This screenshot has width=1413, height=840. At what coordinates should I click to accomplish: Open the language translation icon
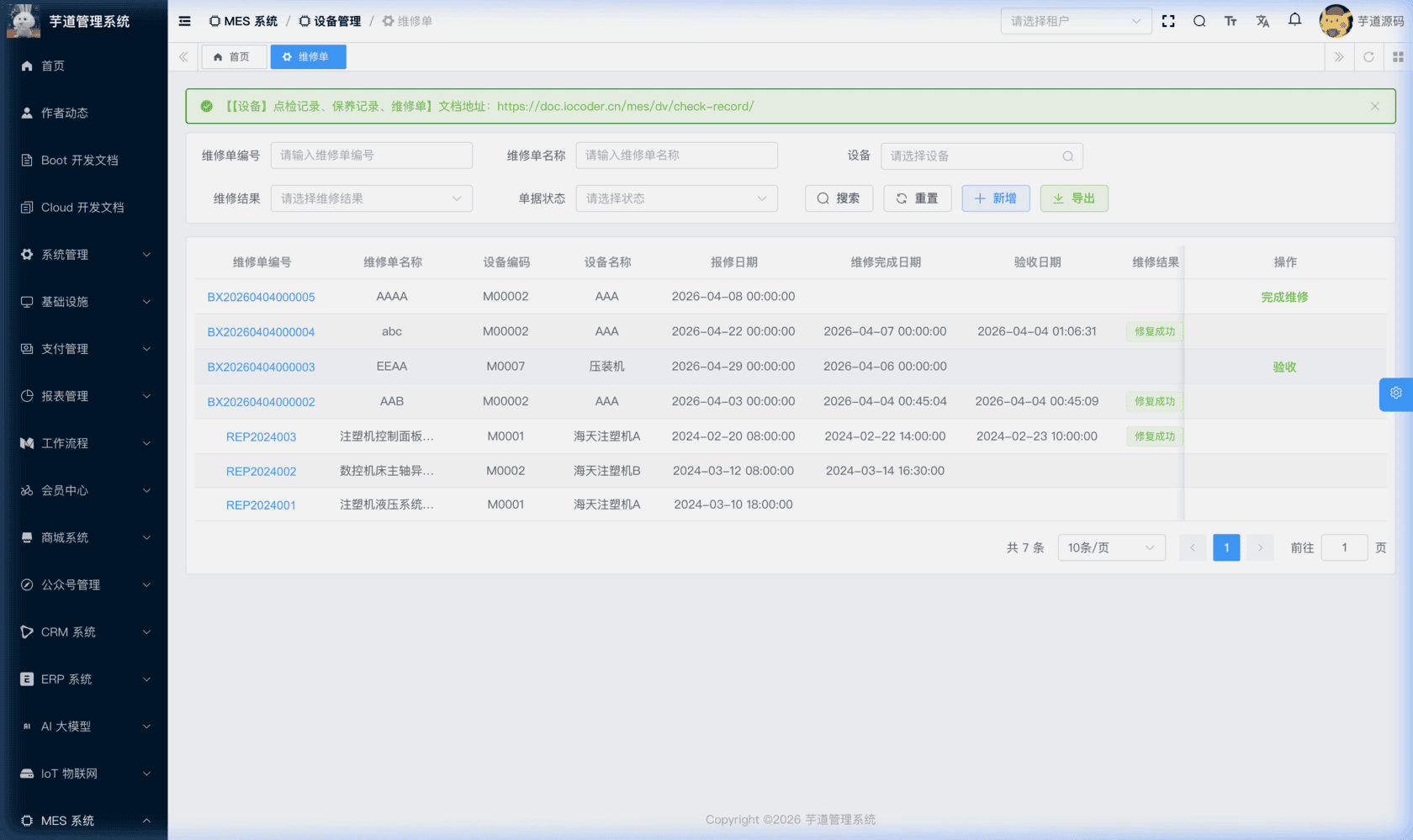pos(1262,21)
